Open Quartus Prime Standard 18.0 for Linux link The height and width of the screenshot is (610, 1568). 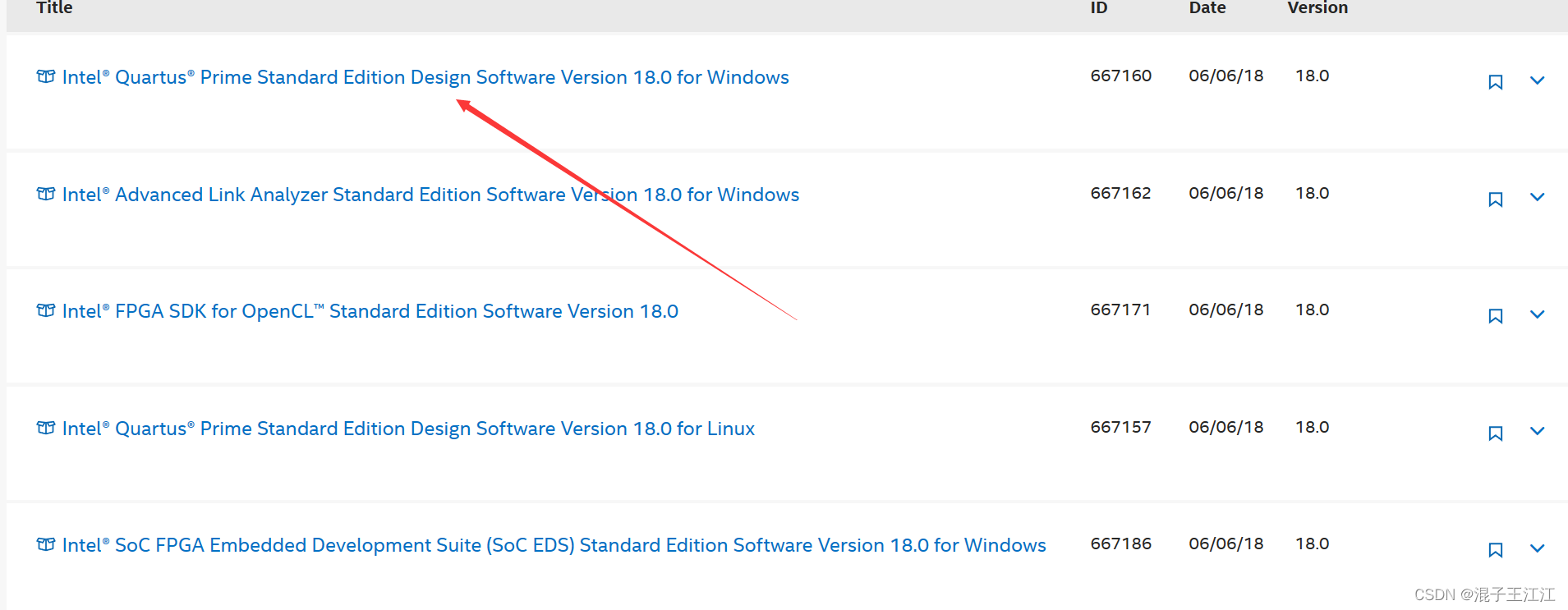[408, 429]
